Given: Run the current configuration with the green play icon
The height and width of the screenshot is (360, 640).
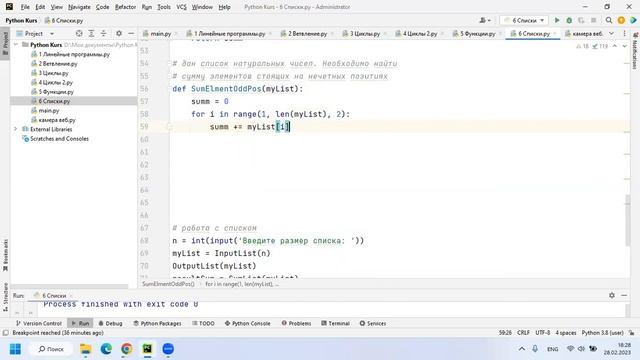Looking at the screenshot, I should tap(557, 20).
